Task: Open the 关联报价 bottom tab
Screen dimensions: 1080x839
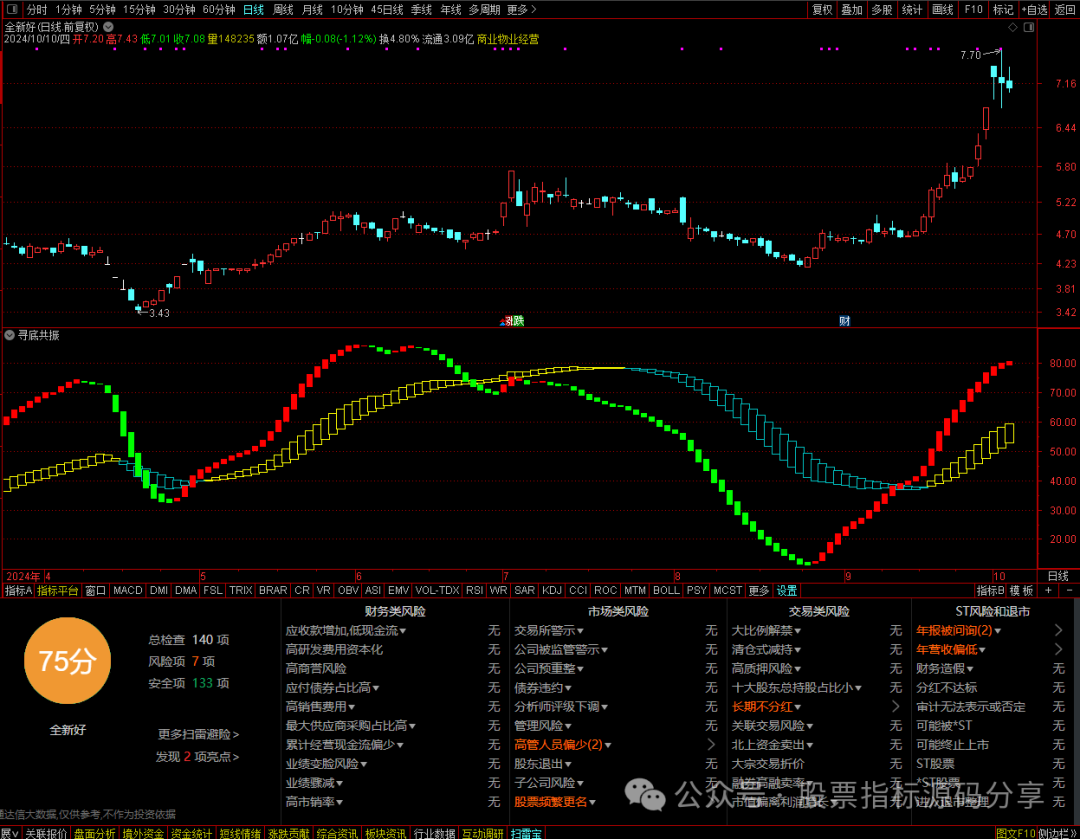Action: click(x=46, y=833)
